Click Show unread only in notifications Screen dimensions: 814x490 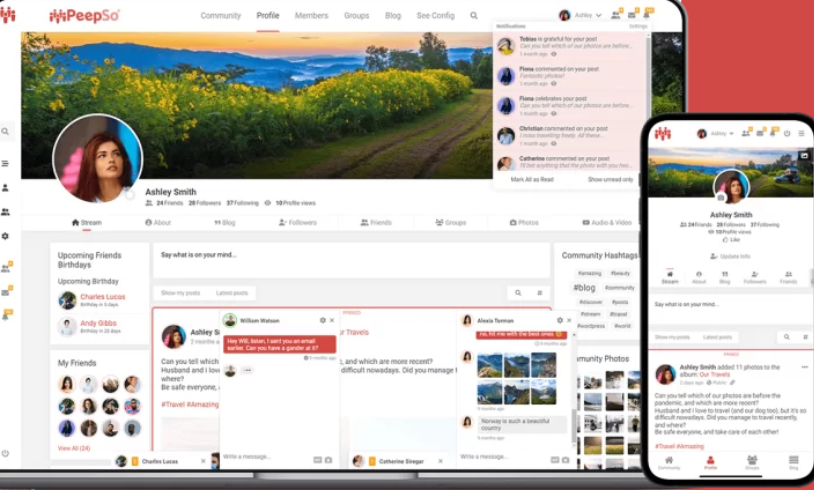[x=610, y=180]
